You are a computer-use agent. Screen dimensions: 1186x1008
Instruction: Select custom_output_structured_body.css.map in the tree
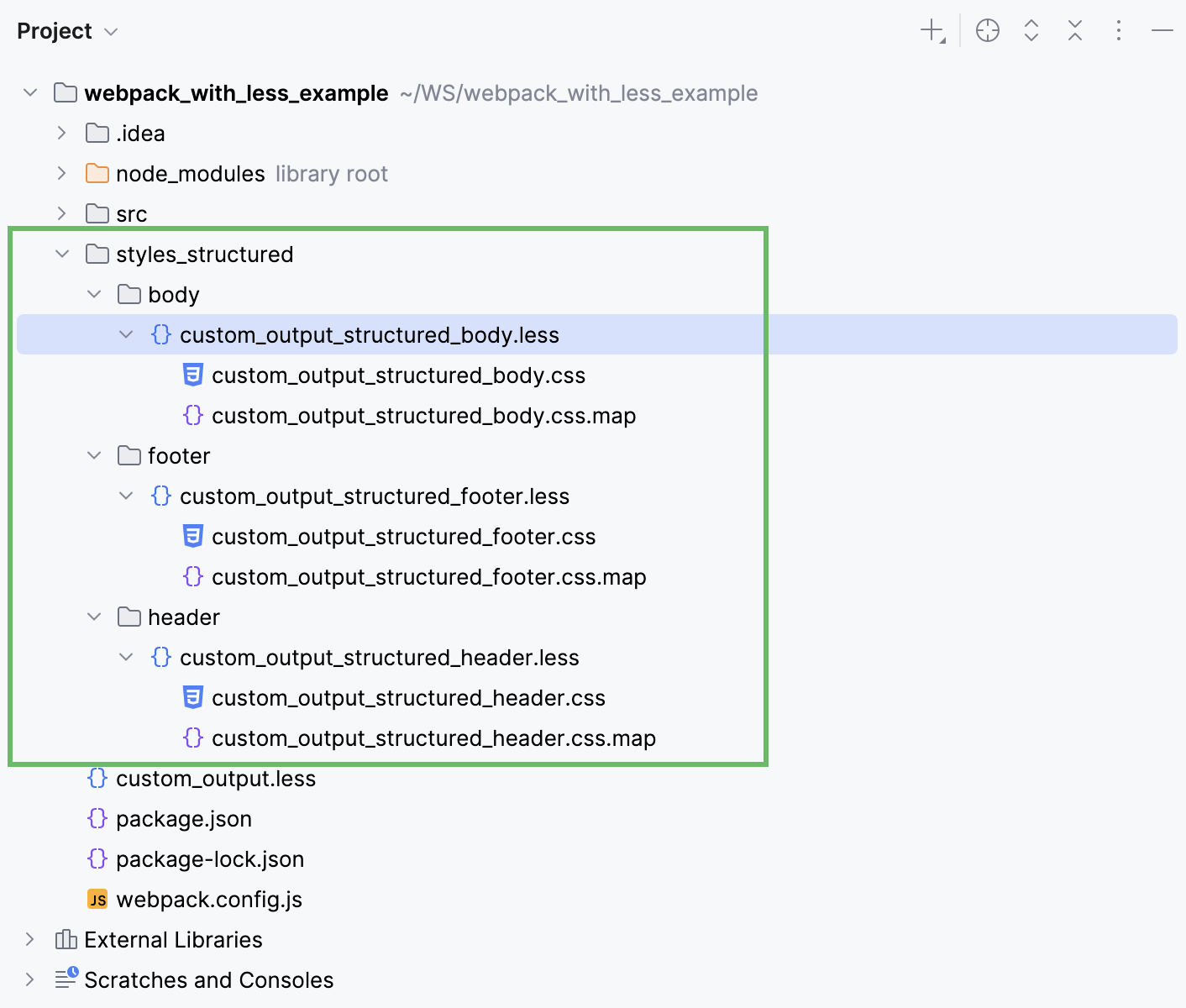[424, 415]
